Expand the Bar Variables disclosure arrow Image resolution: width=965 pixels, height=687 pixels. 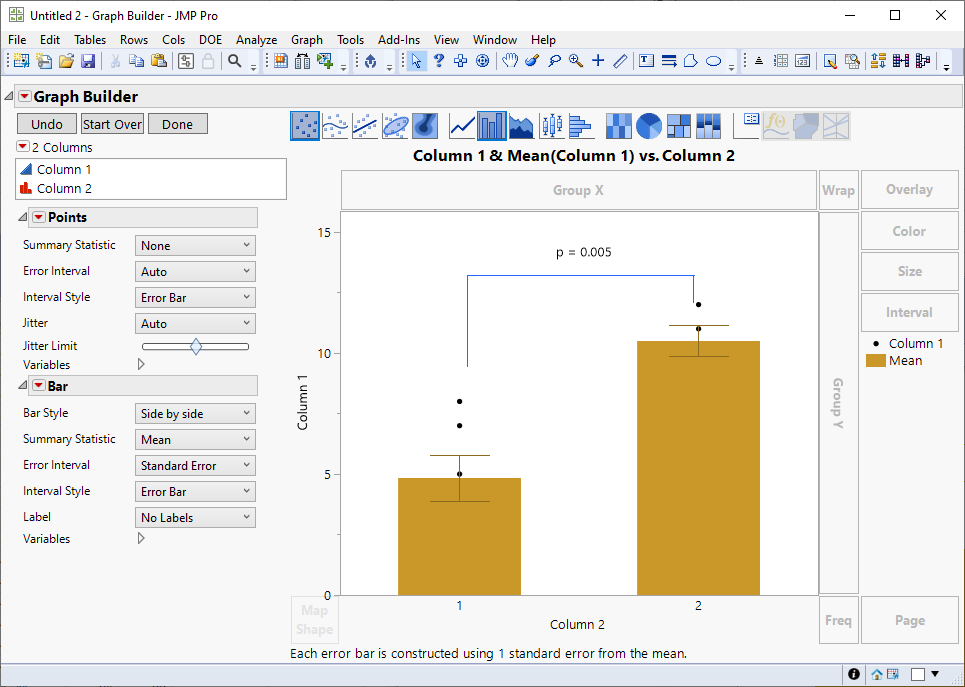coord(141,538)
